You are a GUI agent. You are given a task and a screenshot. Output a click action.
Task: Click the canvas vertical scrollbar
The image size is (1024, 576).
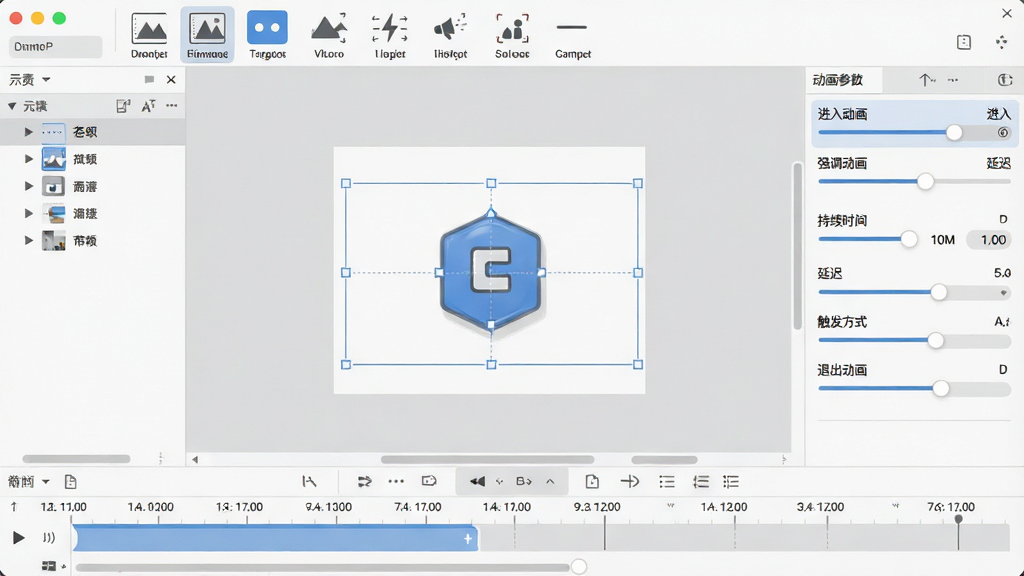click(x=797, y=246)
